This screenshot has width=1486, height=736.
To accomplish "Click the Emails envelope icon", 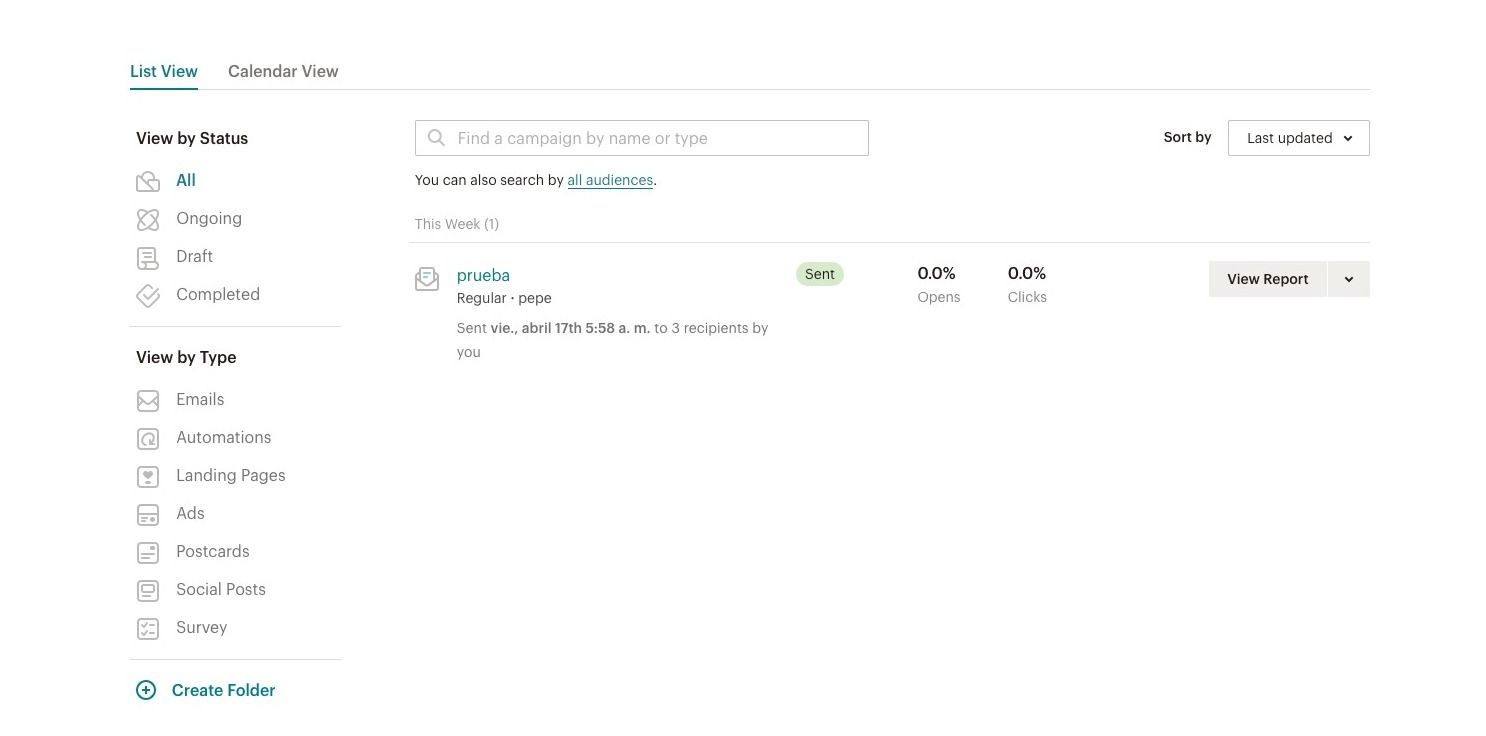I will coord(148,401).
